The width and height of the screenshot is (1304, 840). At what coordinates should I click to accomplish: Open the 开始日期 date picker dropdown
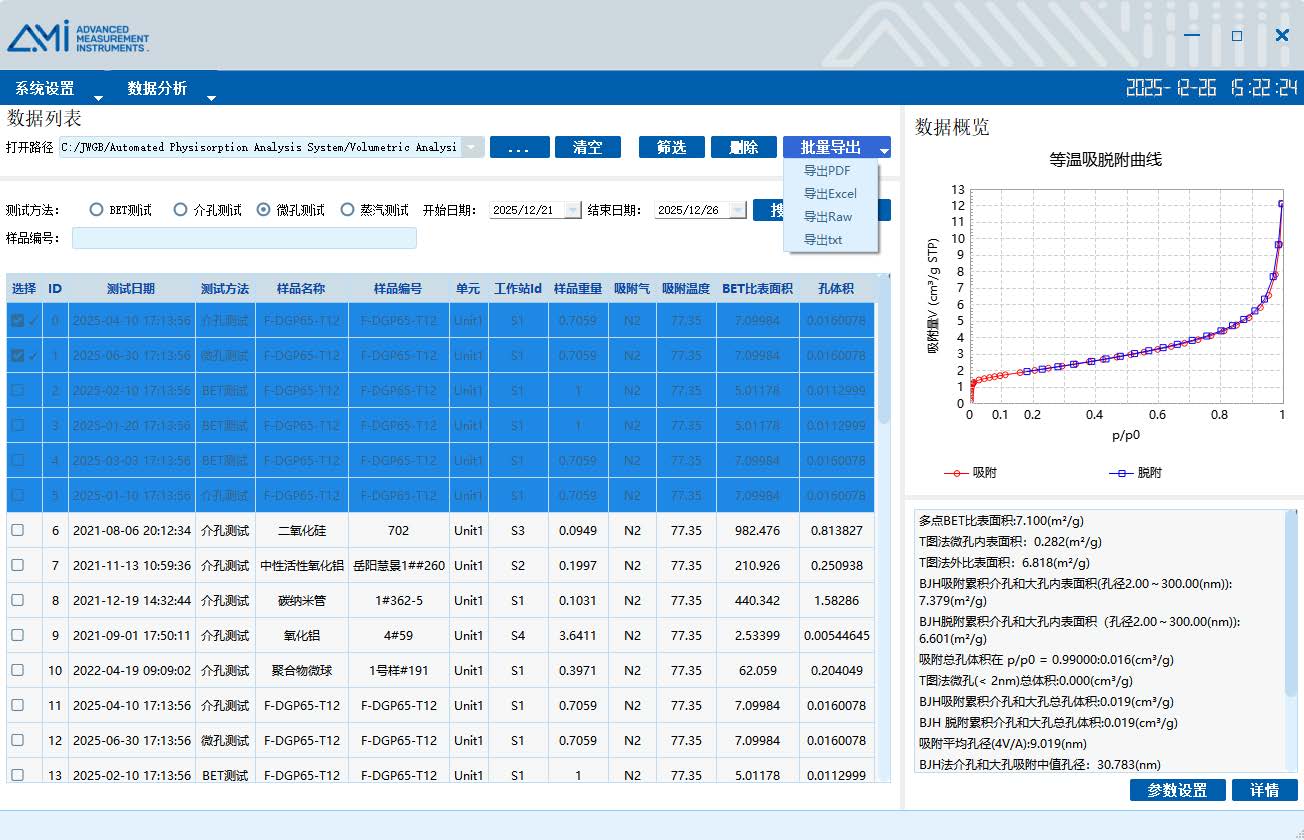(572, 210)
